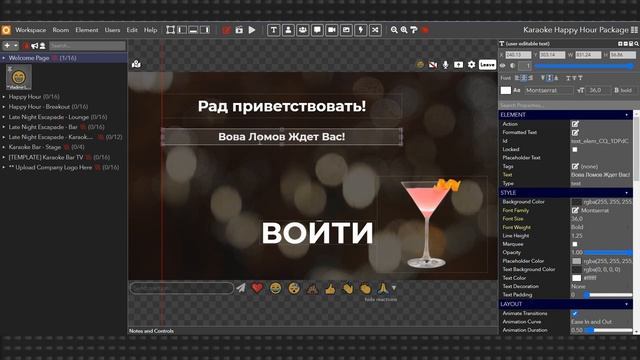The height and width of the screenshot is (360, 640).
Task: Click the Montserrat font name field
Action: [549, 90]
